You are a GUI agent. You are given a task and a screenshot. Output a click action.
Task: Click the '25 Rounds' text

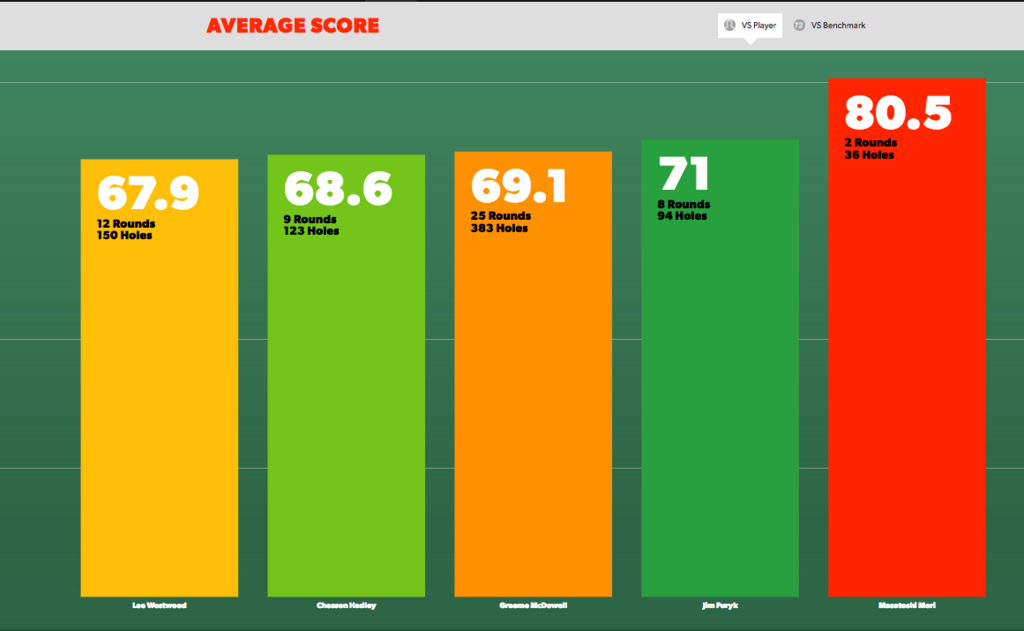coord(501,216)
